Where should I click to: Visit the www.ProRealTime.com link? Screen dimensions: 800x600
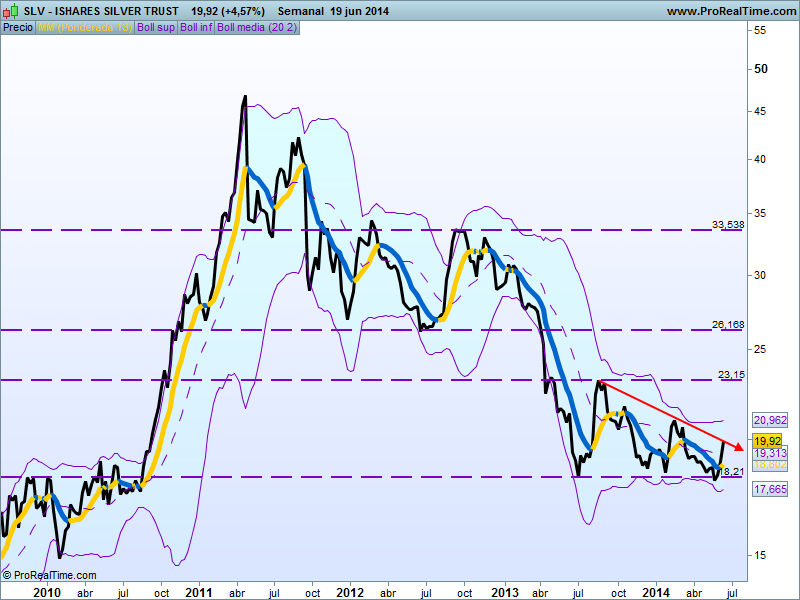729,11
